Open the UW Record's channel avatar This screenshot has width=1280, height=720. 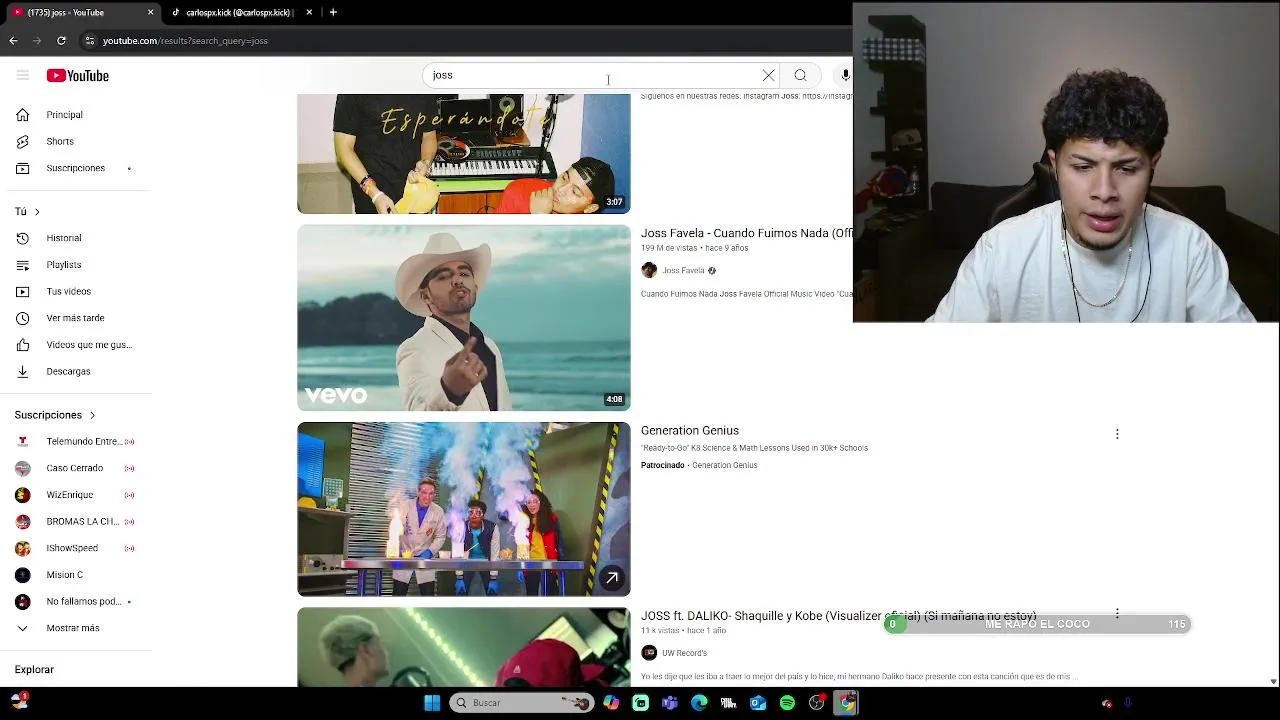[649, 653]
